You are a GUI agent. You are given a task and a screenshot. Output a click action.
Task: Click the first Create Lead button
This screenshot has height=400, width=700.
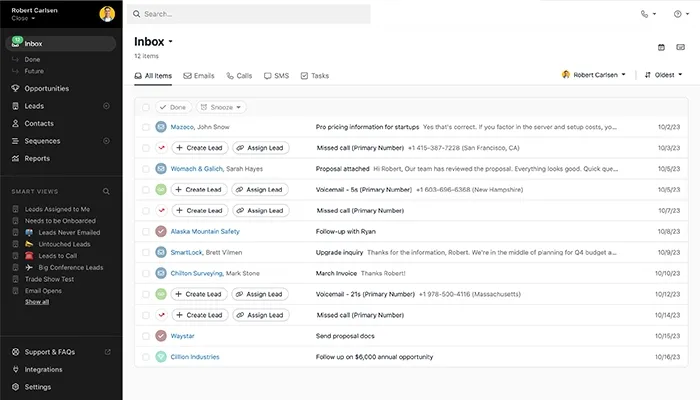click(198, 147)
